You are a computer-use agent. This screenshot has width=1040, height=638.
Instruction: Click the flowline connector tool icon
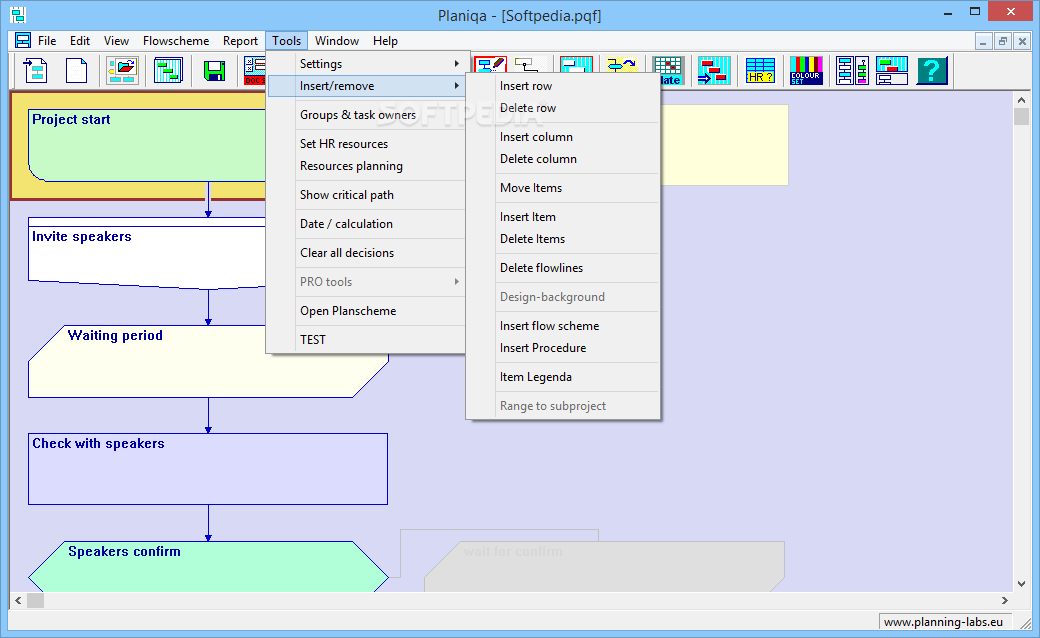click(x=528, y=64)
